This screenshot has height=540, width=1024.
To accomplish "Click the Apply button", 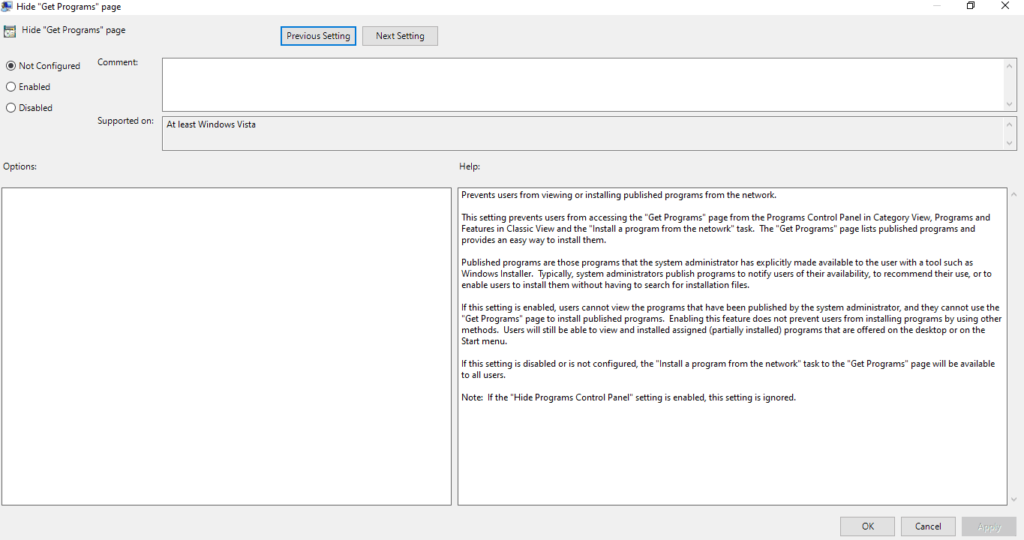I will (x=988, y=526).
